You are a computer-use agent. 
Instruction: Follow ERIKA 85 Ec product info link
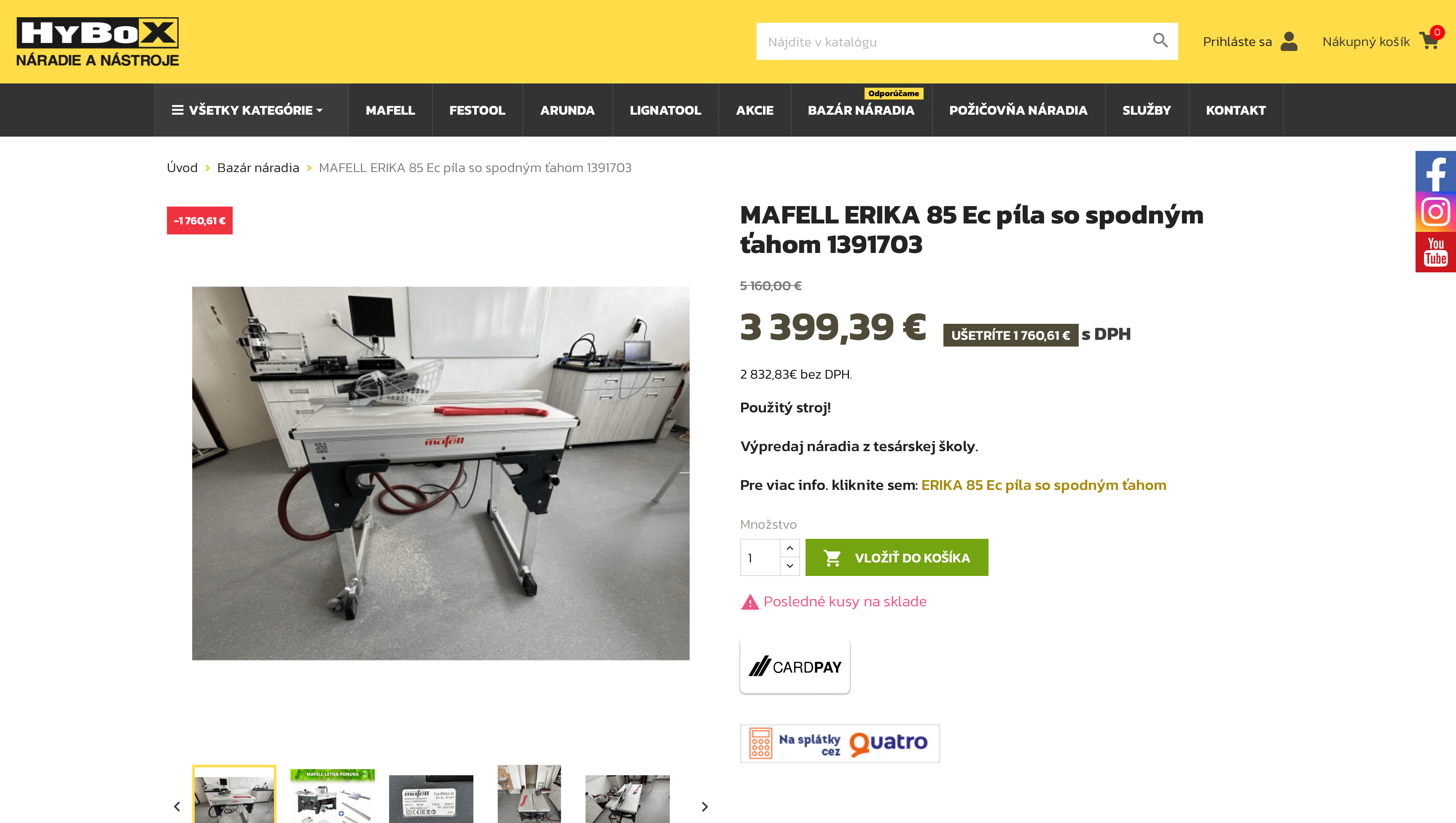click(1043, 485)
